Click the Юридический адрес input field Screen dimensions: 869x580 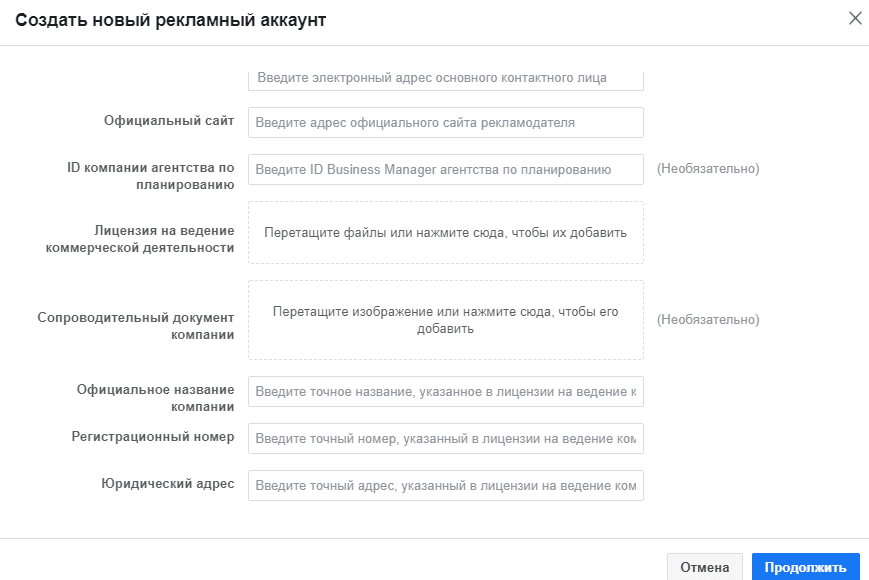tap(446, 486)
